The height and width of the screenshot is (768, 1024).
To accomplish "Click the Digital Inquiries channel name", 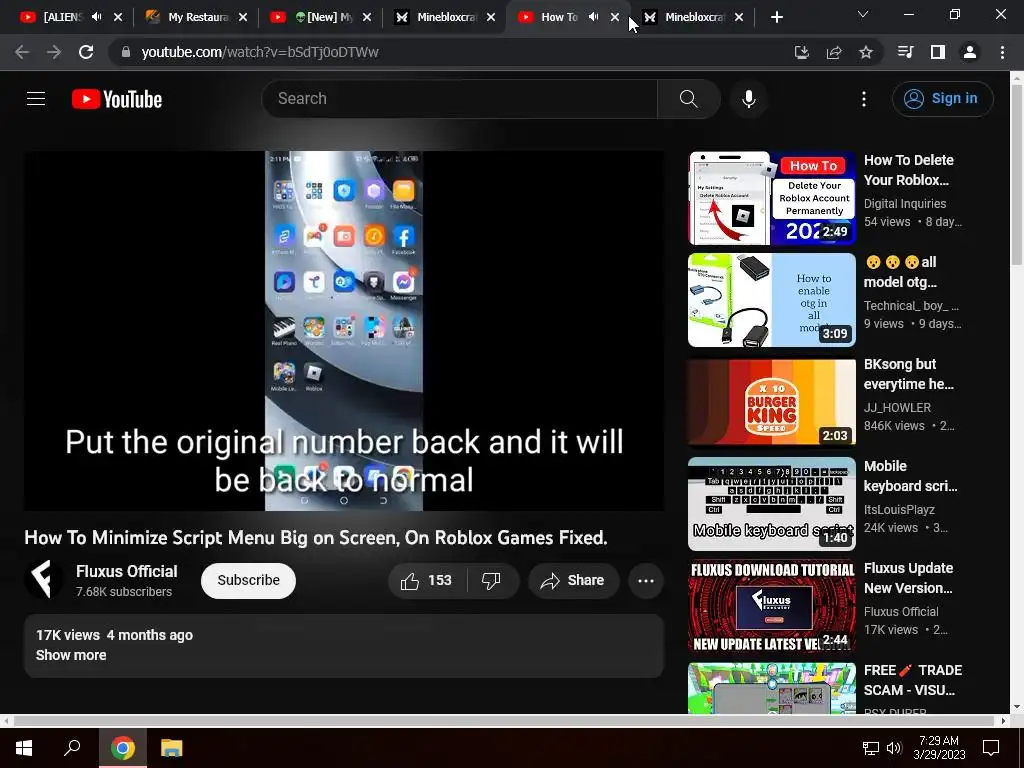I will [x=904, y=204].
